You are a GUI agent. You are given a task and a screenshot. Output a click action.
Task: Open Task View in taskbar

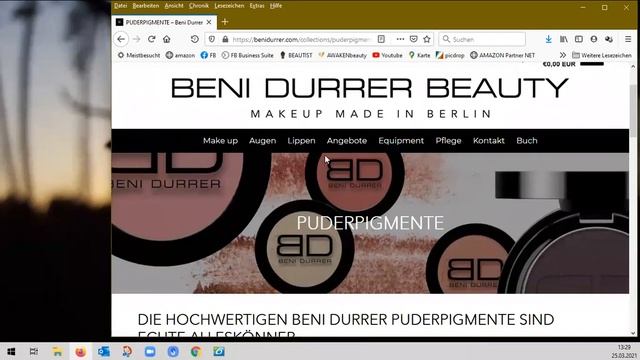point(34,351)
